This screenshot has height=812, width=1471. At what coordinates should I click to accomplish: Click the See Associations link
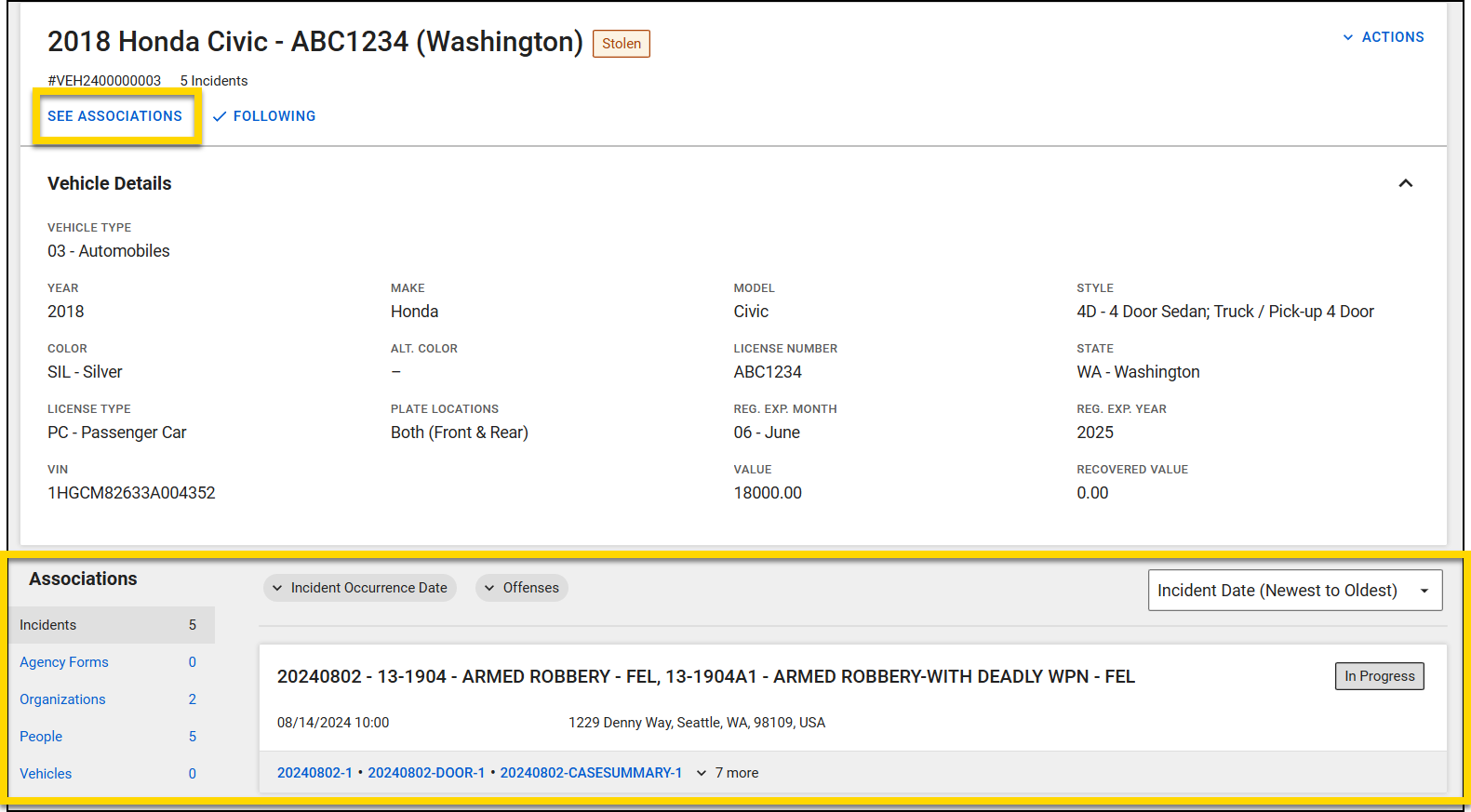click(114, 116)
